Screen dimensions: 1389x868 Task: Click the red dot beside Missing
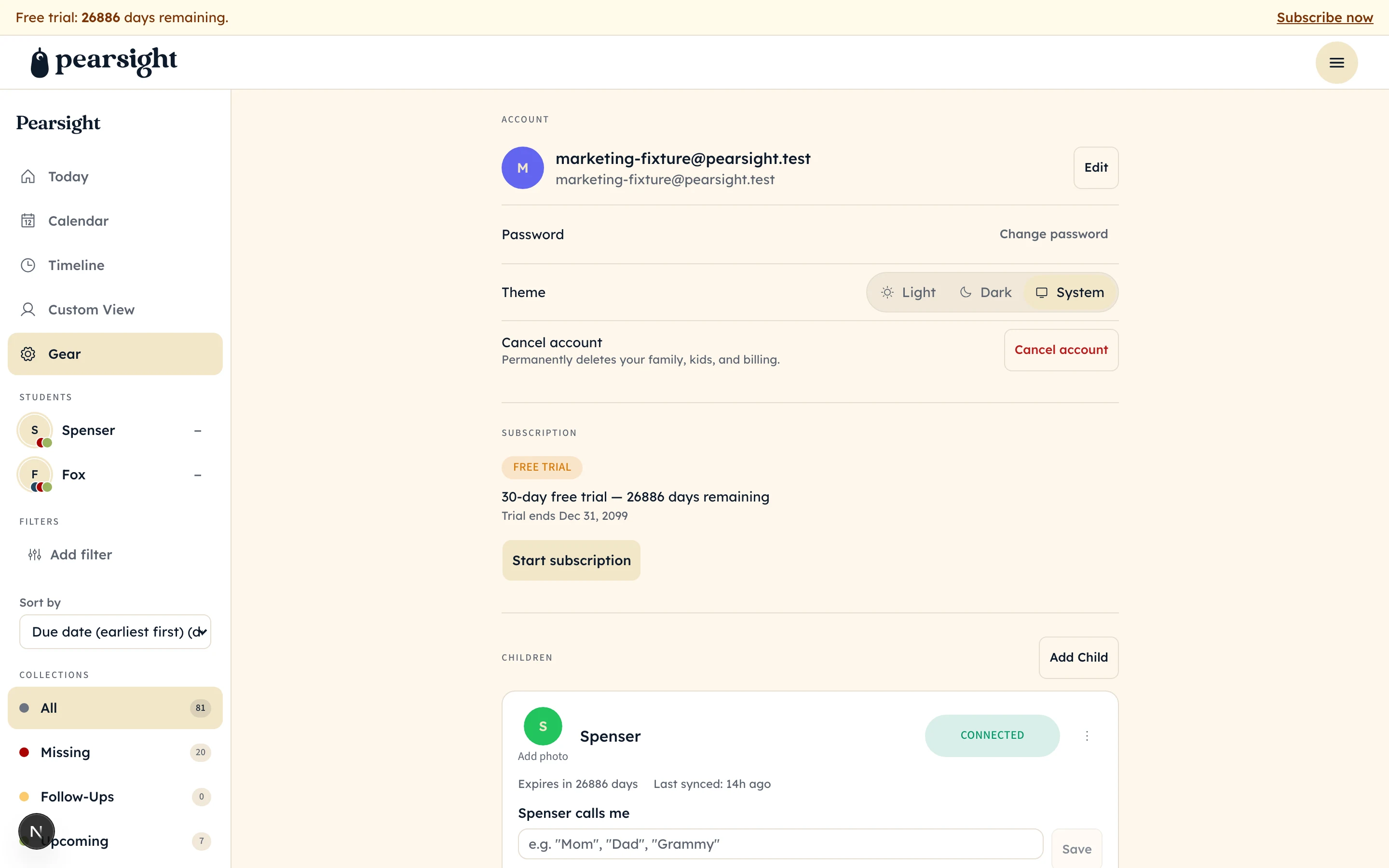pos(24,752)
